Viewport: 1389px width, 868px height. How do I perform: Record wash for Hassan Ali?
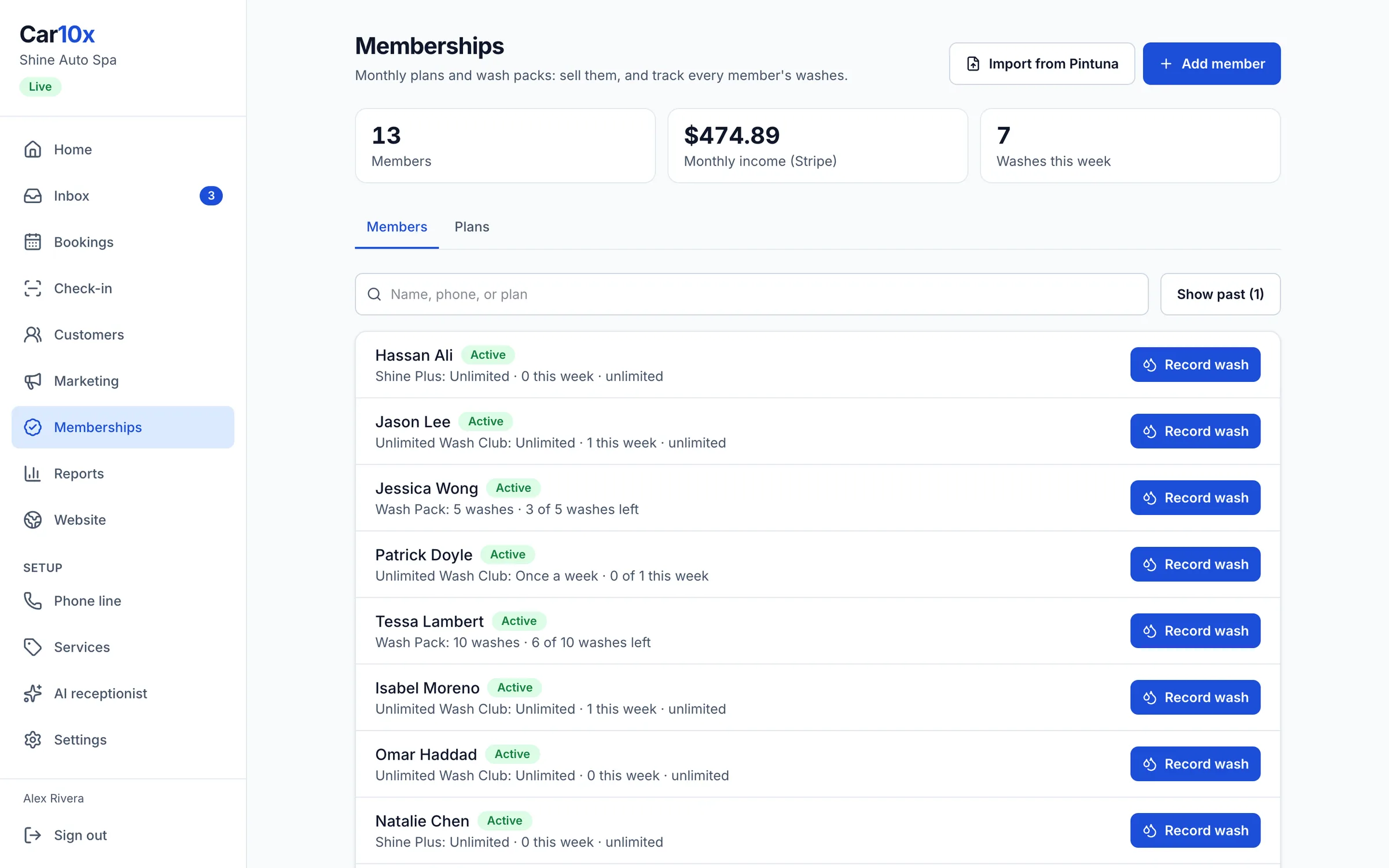[1195, 365]
